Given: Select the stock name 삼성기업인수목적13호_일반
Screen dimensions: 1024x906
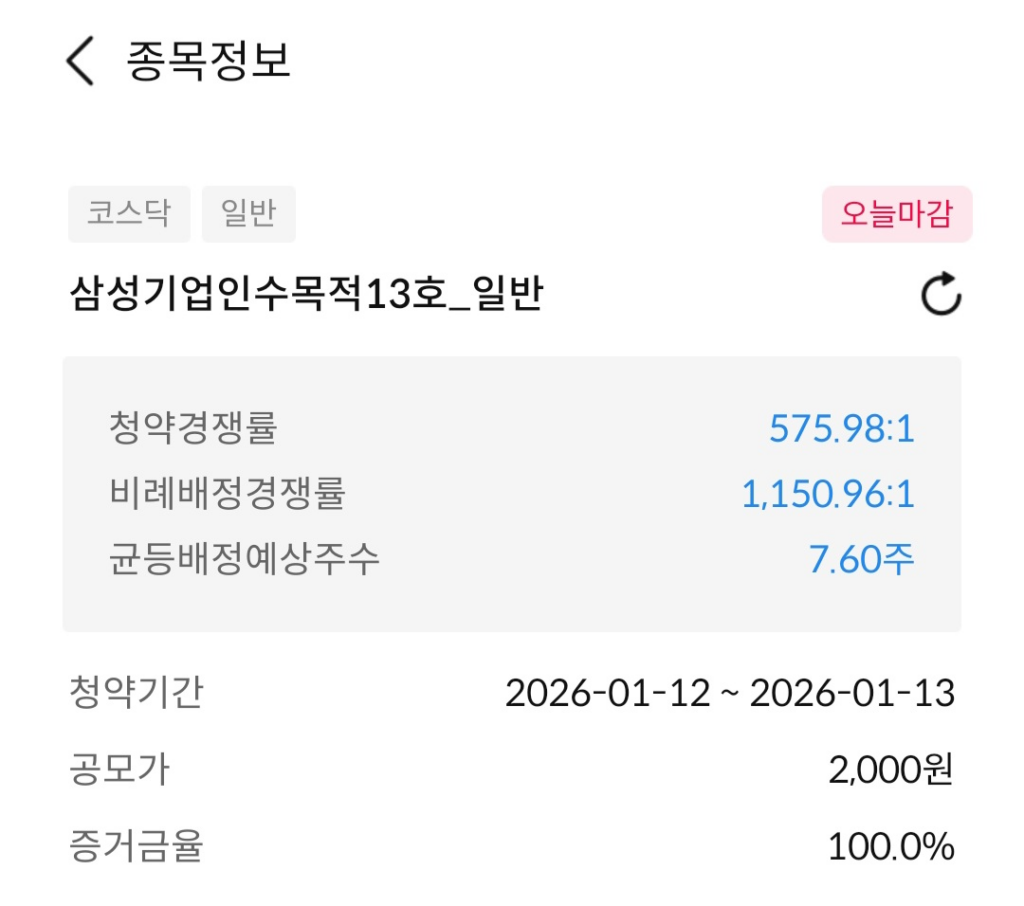Looking at the screenshot, I should click(x=306, y=295).
